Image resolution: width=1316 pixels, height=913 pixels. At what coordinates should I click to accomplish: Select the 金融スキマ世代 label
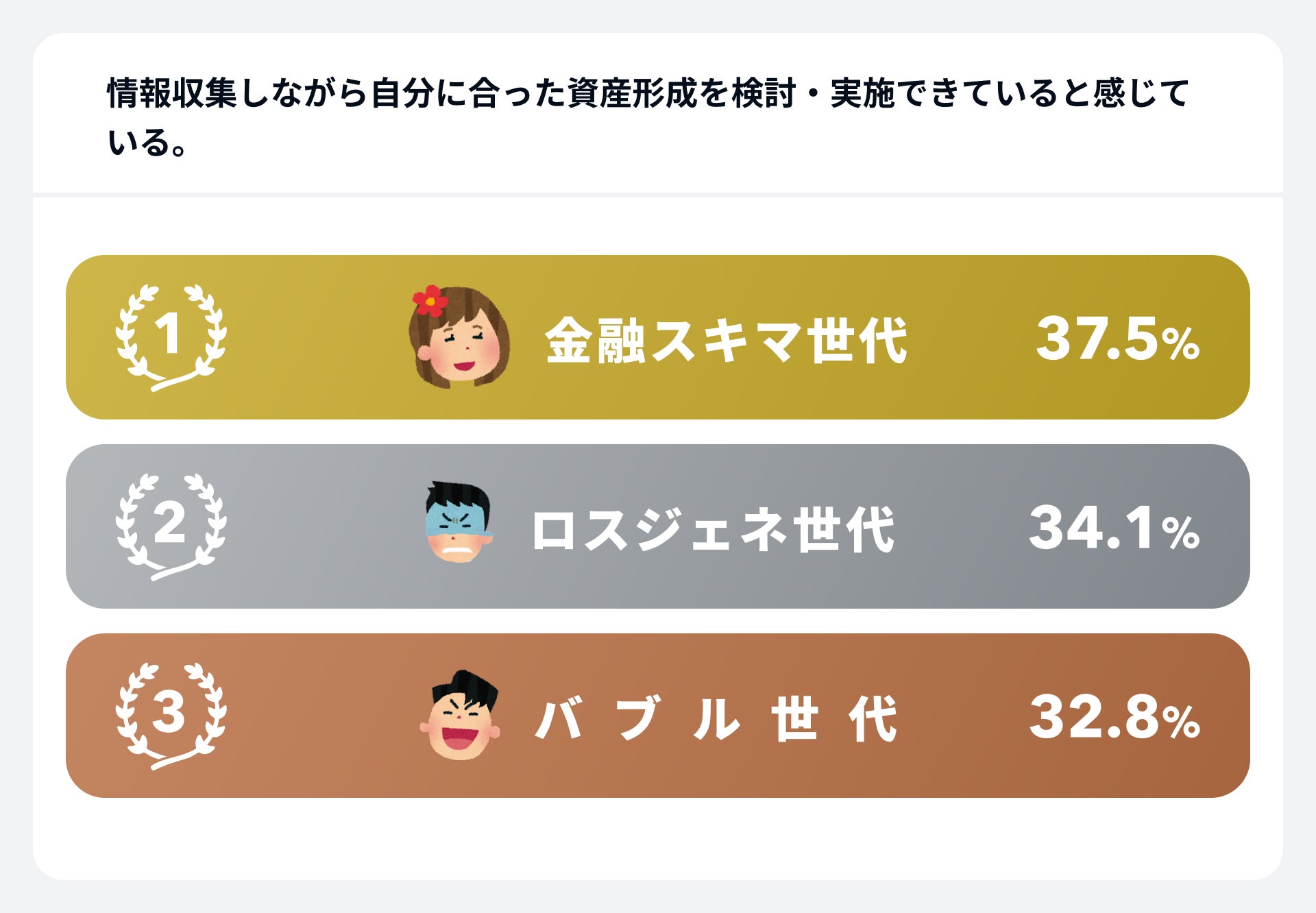coord(726,340)
